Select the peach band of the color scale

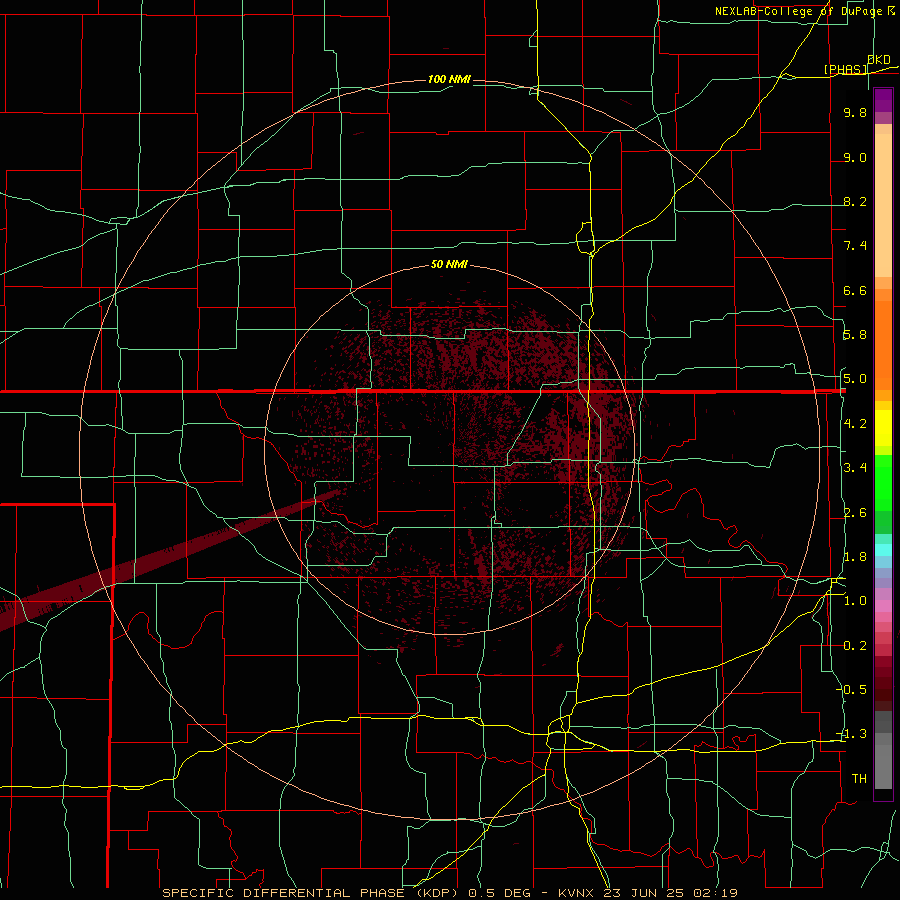click(883, 201)
